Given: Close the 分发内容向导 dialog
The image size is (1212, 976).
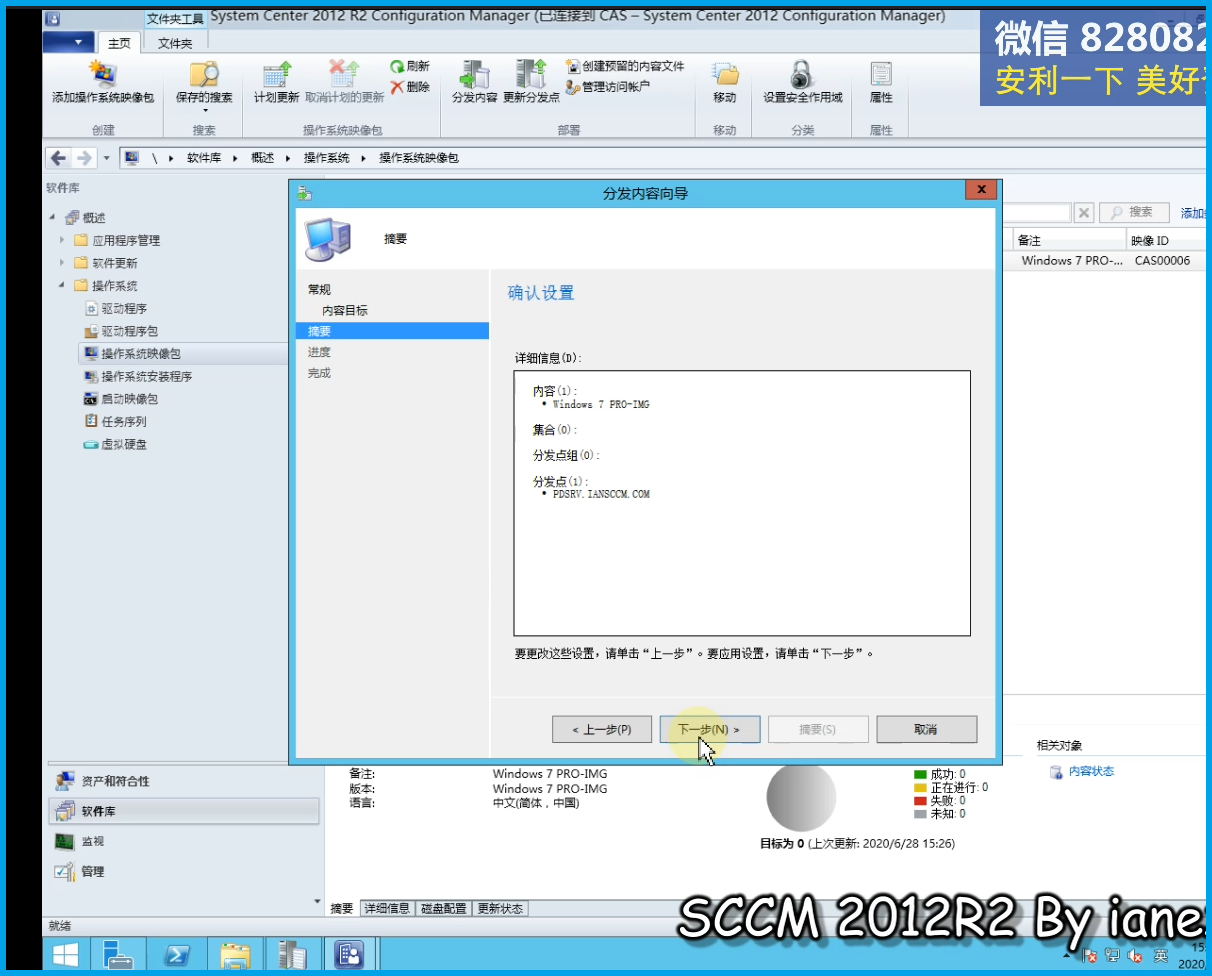Looking at the screenshot, I should [981, 190].
